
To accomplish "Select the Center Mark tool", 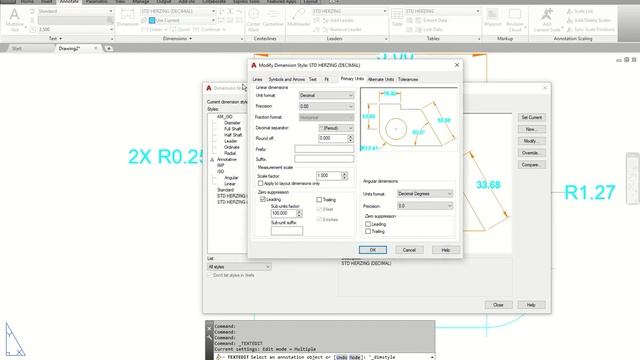I will point(253,19).
